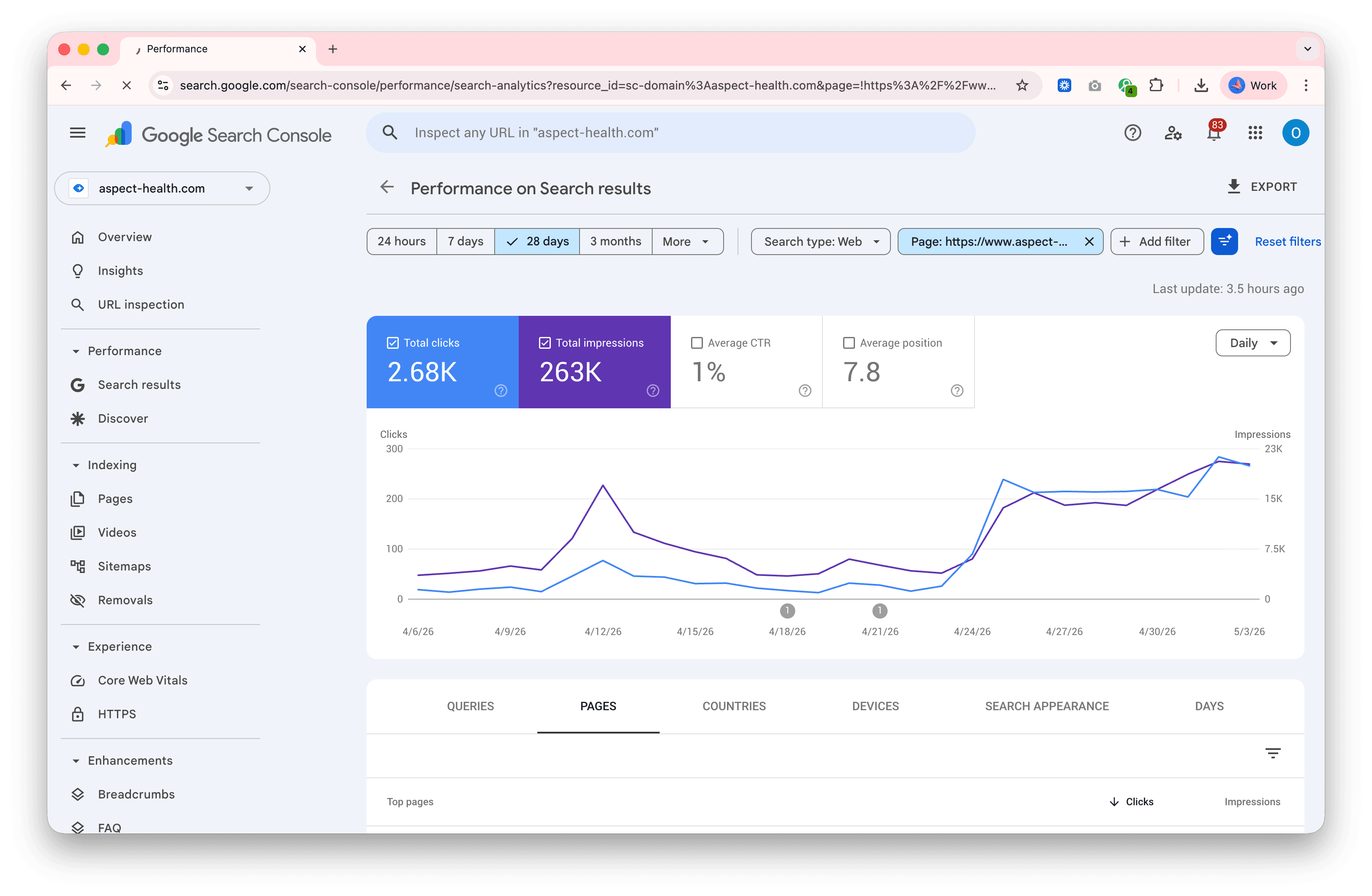Show help for Average CTR metric
Screen dimensions: 1372x896
805,391
